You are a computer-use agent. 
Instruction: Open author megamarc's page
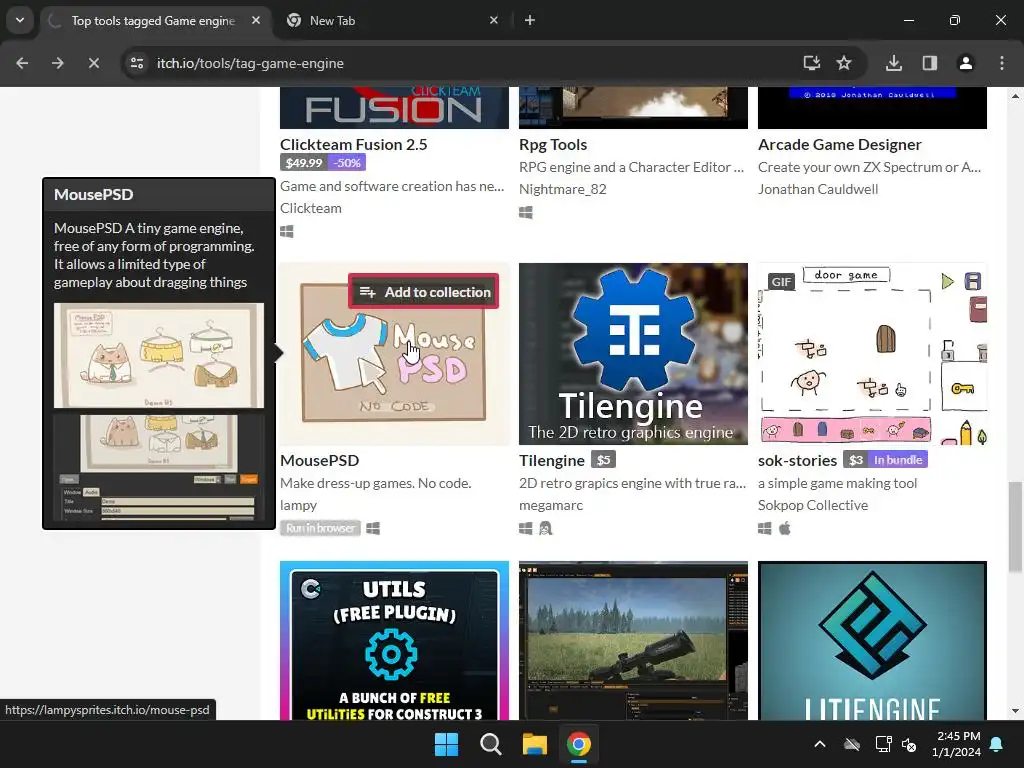click(551, 505)
